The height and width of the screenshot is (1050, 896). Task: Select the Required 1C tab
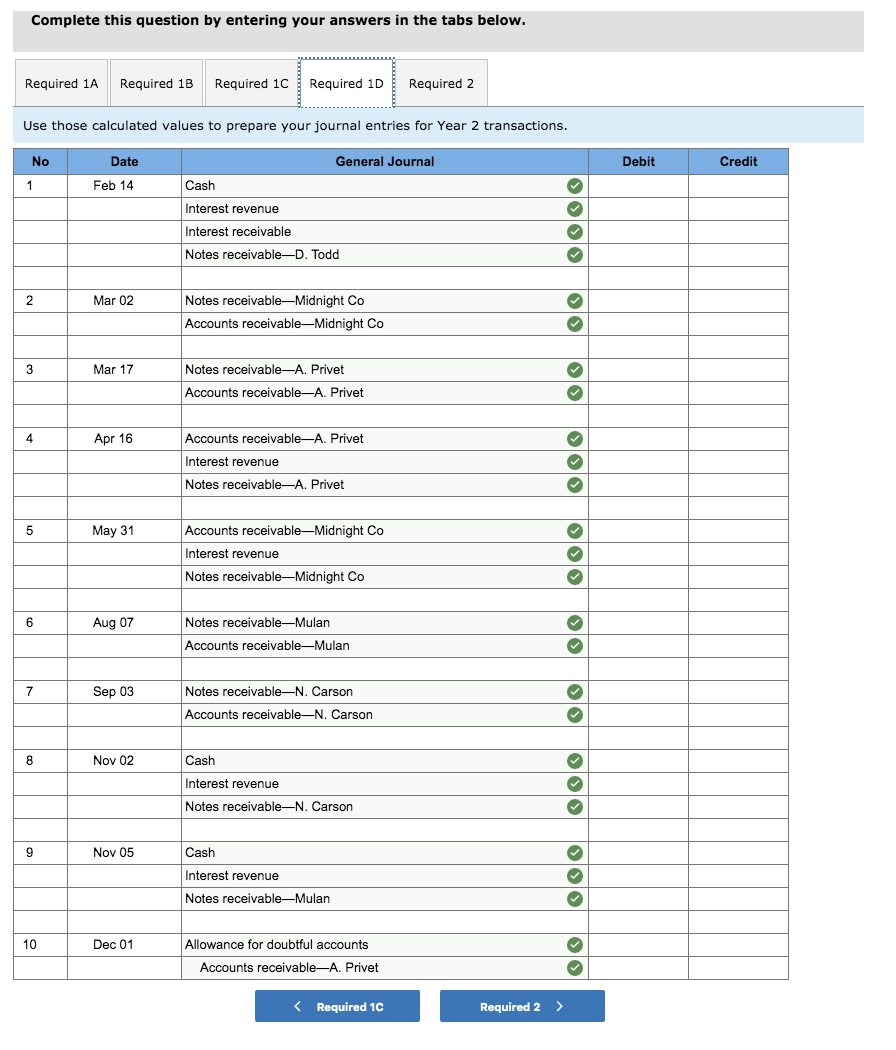click(251, 83)
